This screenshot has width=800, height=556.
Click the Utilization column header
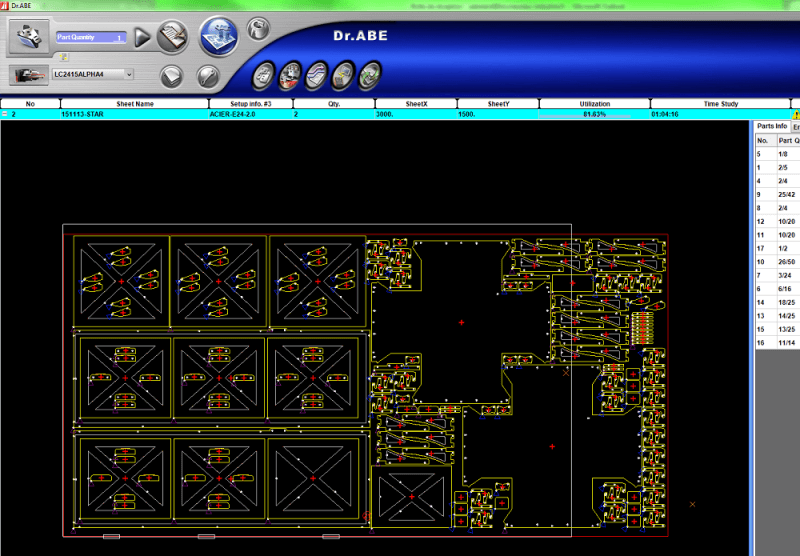tap(594, 104)
